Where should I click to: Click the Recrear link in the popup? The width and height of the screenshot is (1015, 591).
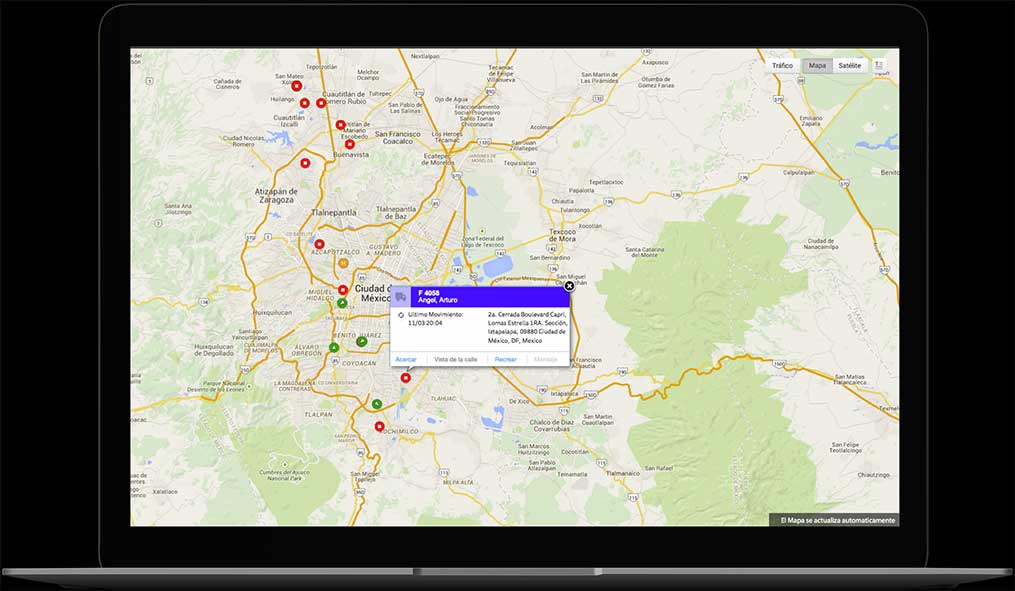coord(506,359)
